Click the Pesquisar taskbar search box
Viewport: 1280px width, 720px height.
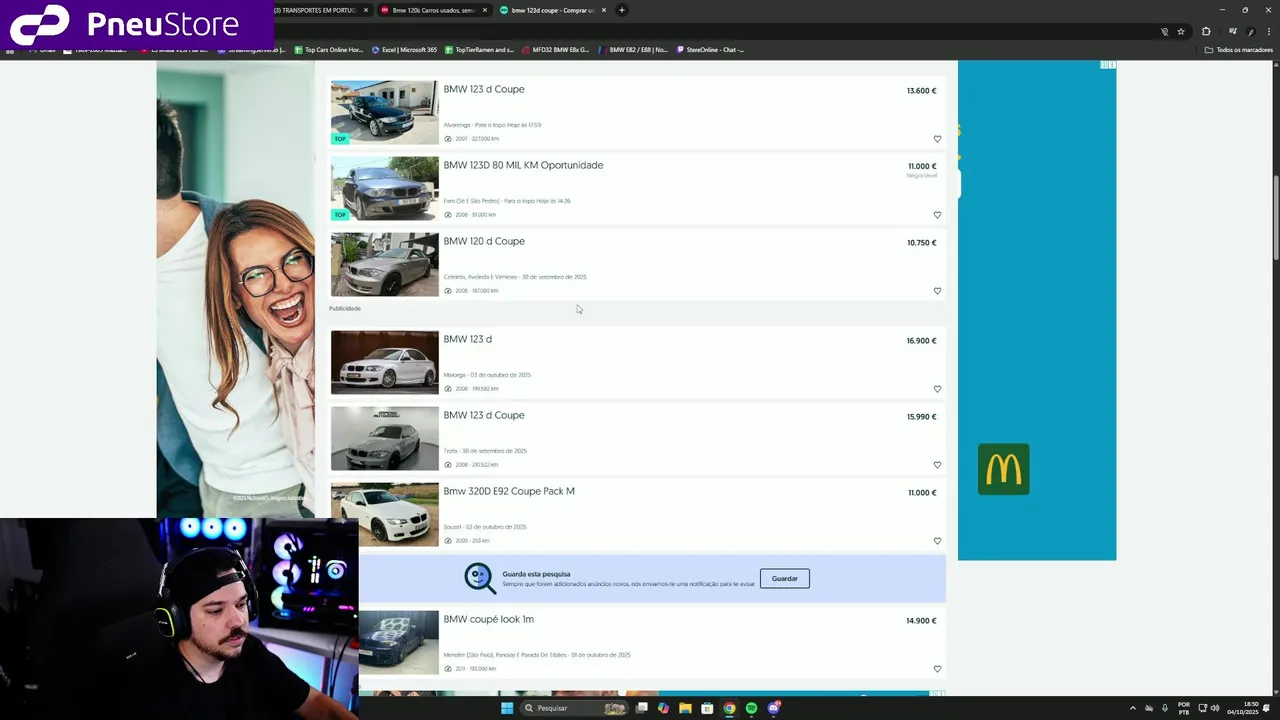pyautogui.click(x=572, y=708)
